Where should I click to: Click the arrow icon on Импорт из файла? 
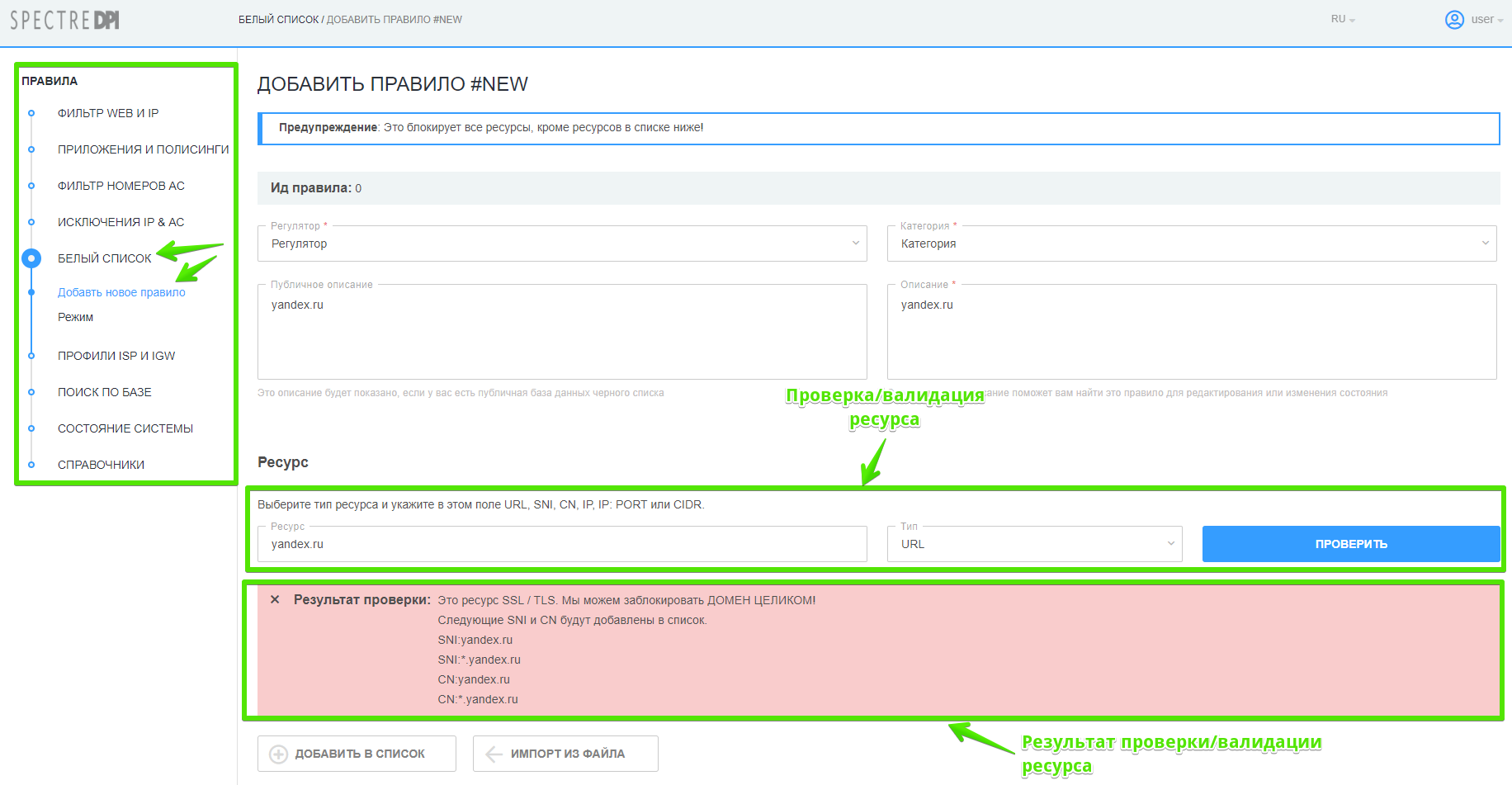click(494, 754)
